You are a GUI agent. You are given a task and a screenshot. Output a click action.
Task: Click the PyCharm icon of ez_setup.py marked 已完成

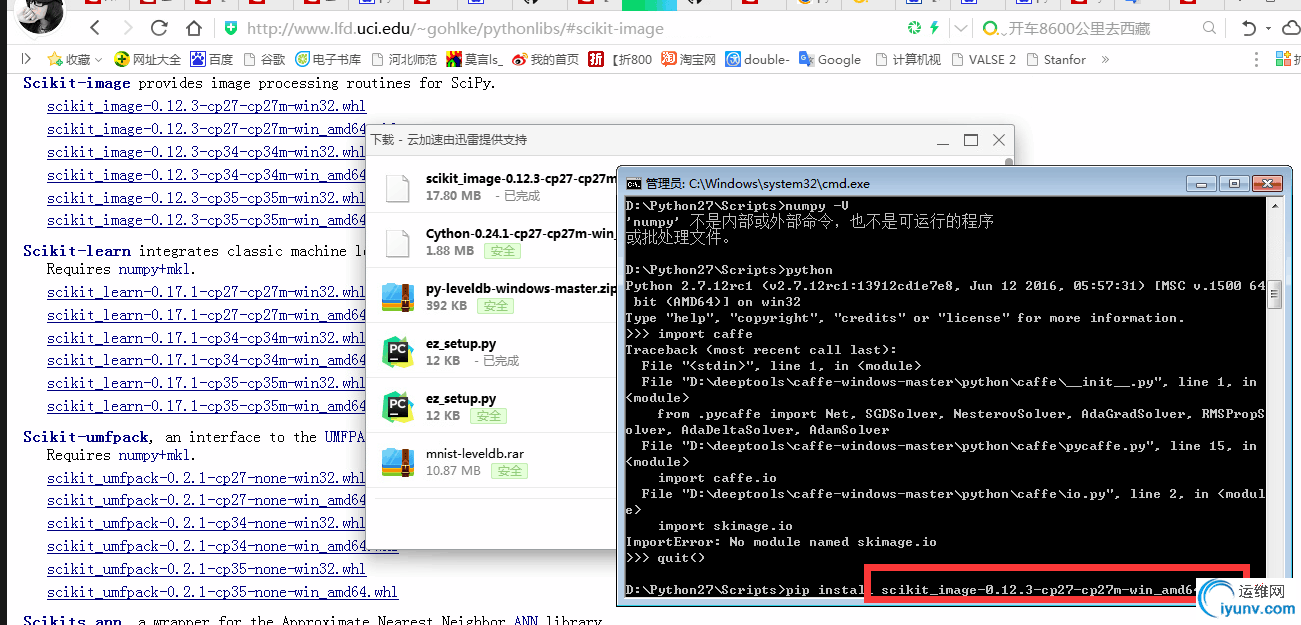398,352
